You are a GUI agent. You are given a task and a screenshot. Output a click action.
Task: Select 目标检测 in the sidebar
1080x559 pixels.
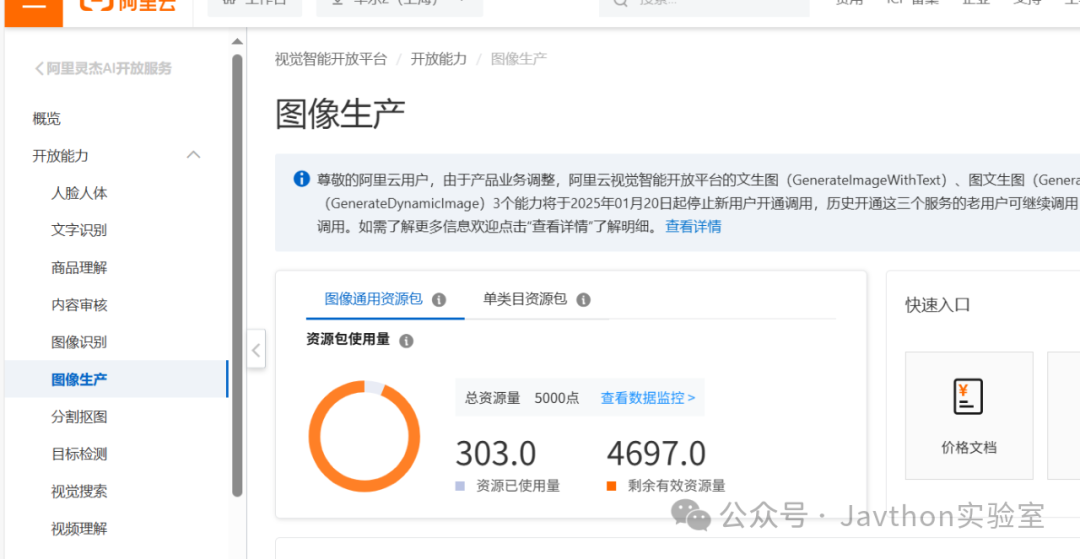click(79, 454)
